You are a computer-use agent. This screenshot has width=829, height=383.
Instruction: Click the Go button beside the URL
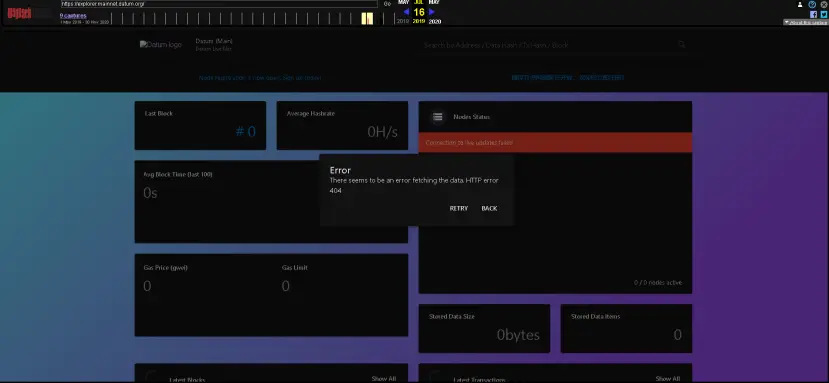pyautogui.click(x=387, y=4)
